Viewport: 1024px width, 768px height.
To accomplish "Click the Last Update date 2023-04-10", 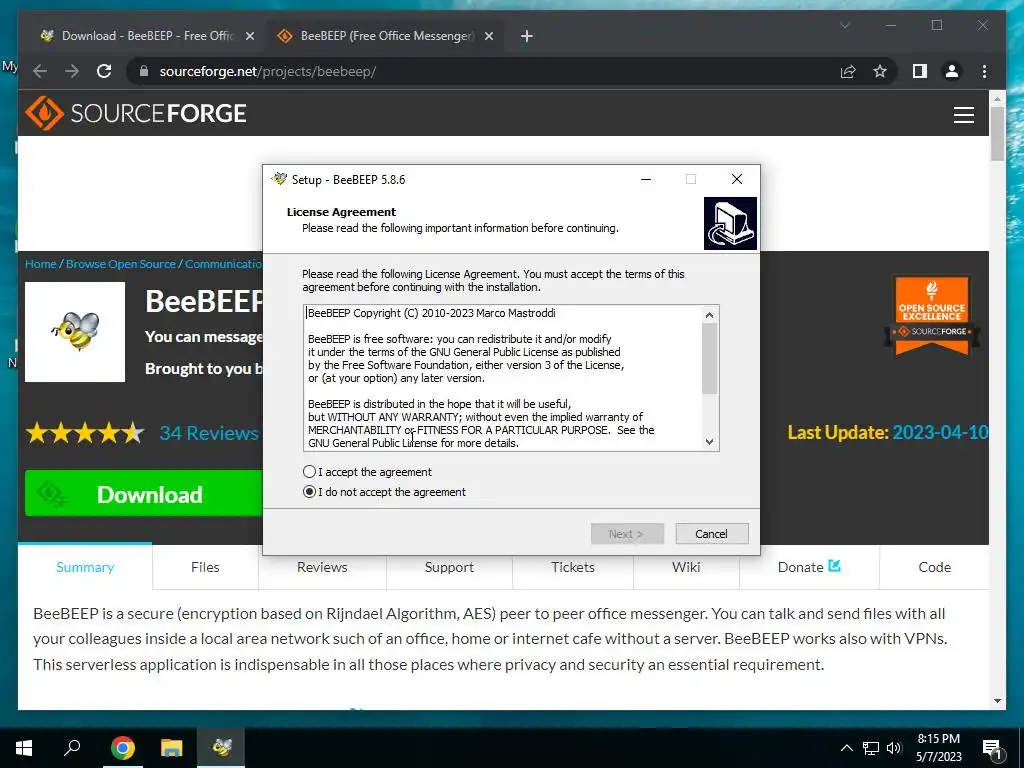I will point(940,432).
